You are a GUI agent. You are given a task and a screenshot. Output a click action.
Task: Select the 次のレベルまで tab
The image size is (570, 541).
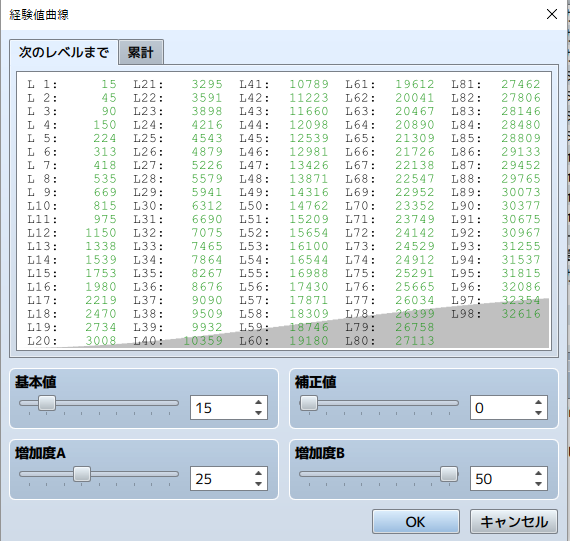pos(64,52)
